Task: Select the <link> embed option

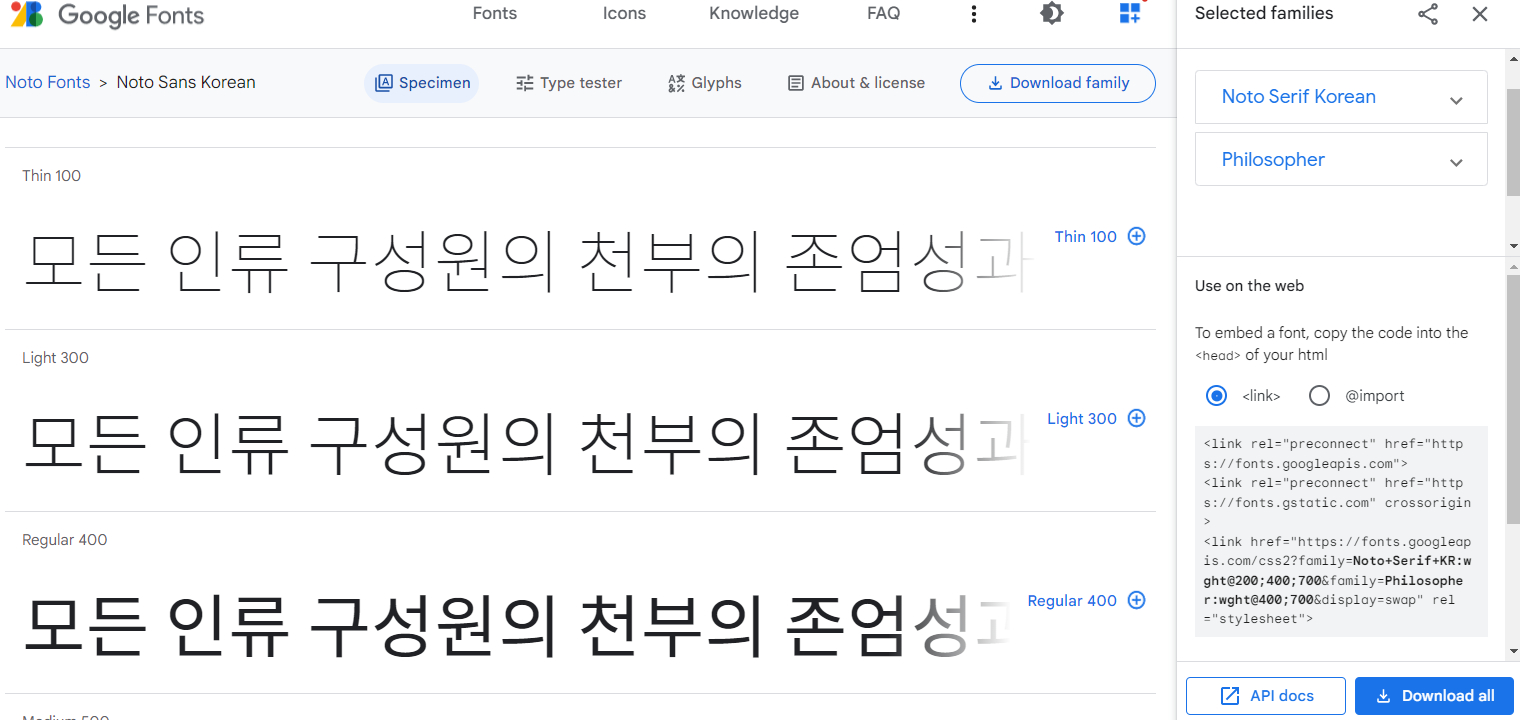Action: point(1217,396)
